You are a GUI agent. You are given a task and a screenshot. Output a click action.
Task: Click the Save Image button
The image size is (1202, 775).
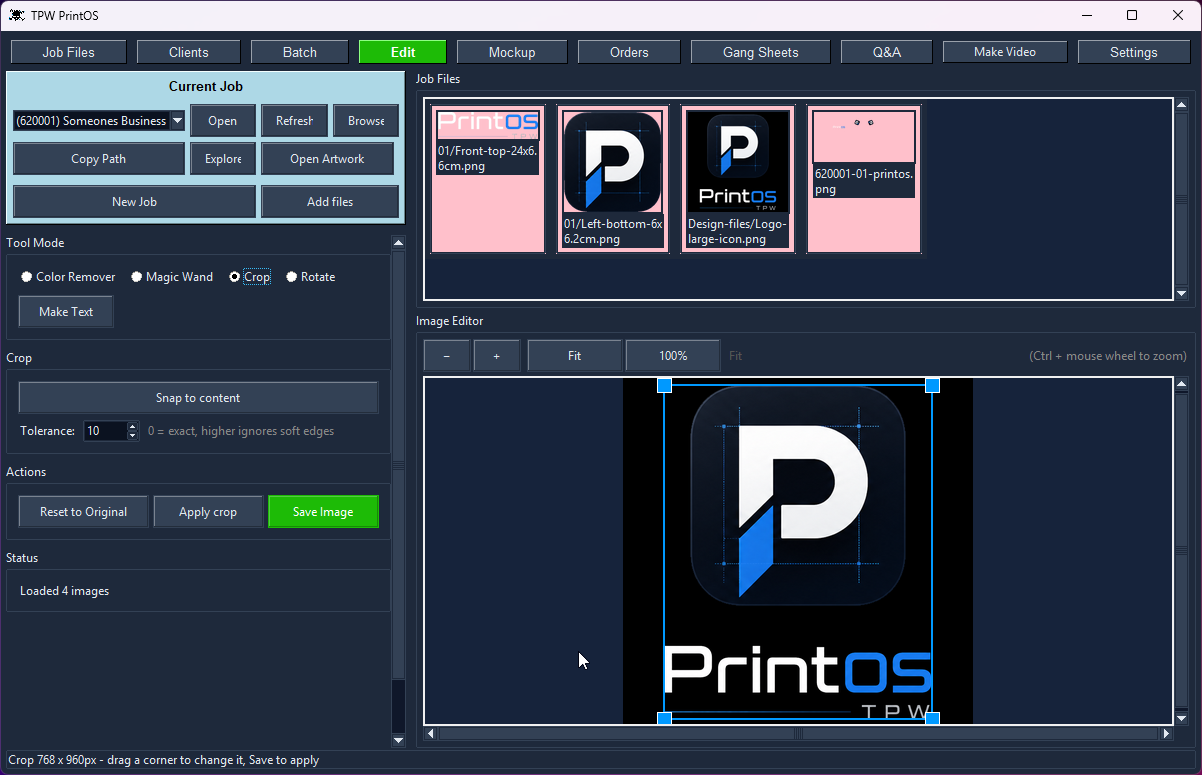323,512
